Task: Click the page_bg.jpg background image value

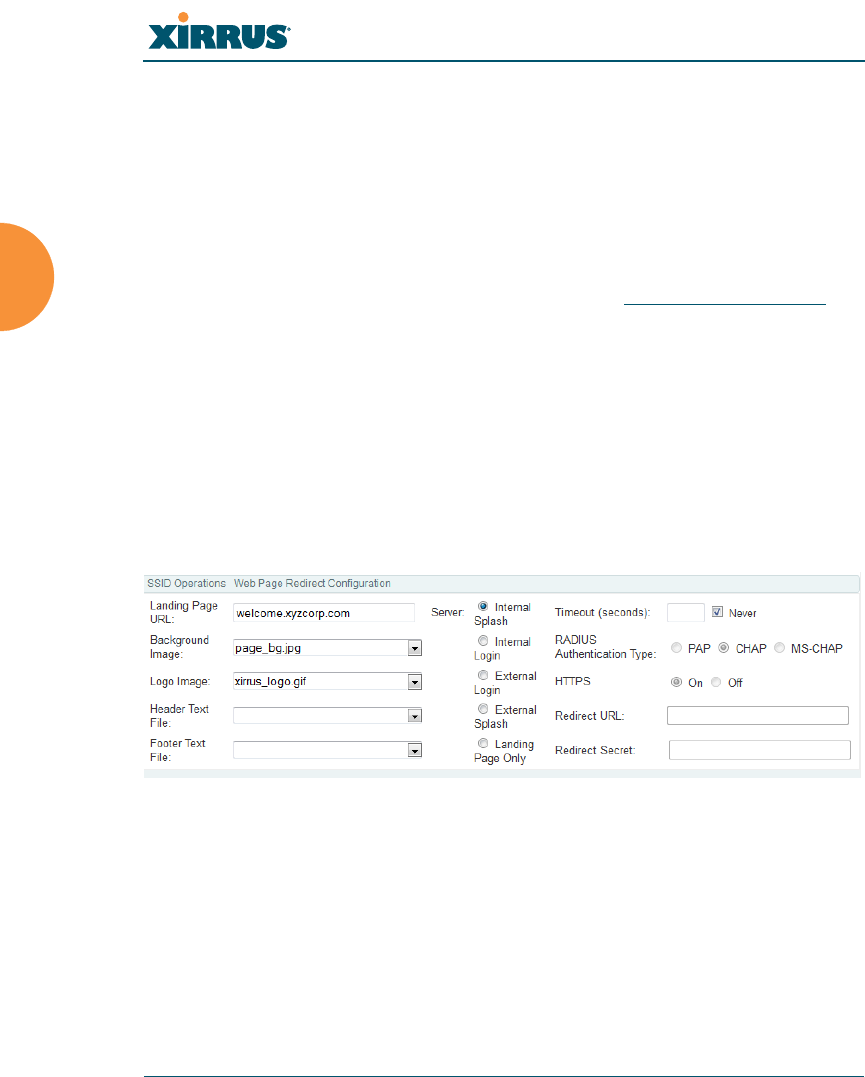Action: click(x=268, y=648)
